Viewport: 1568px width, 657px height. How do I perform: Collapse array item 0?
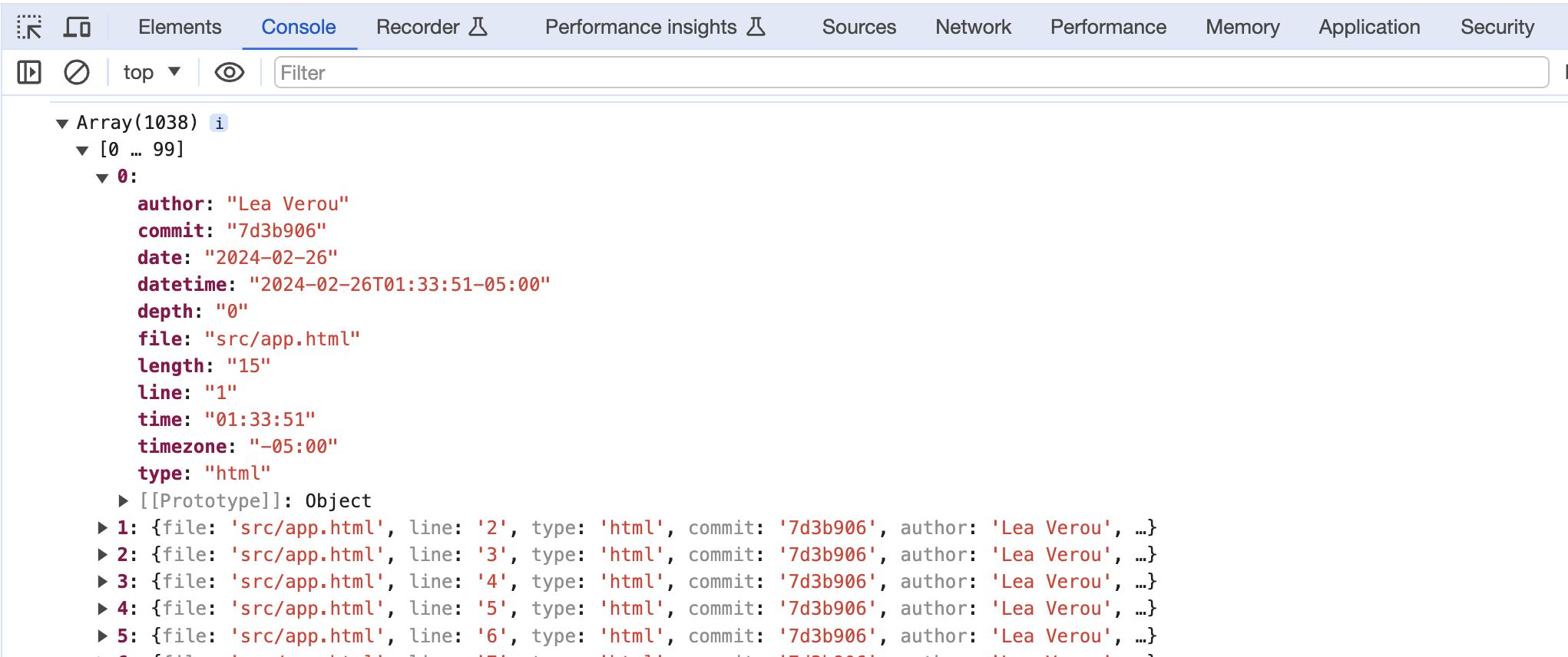point(102,177)
